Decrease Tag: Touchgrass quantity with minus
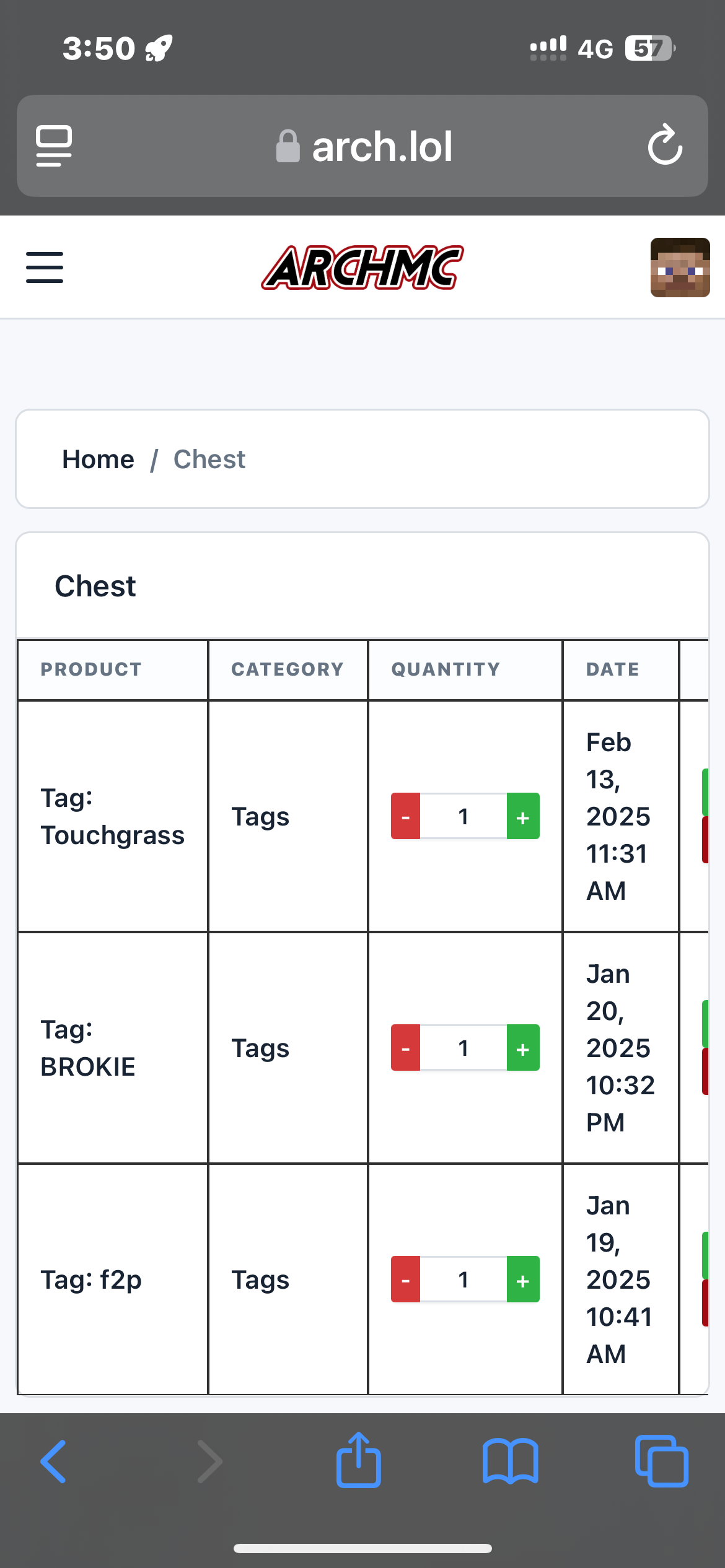725x1568 pixels. pos(405,816)
